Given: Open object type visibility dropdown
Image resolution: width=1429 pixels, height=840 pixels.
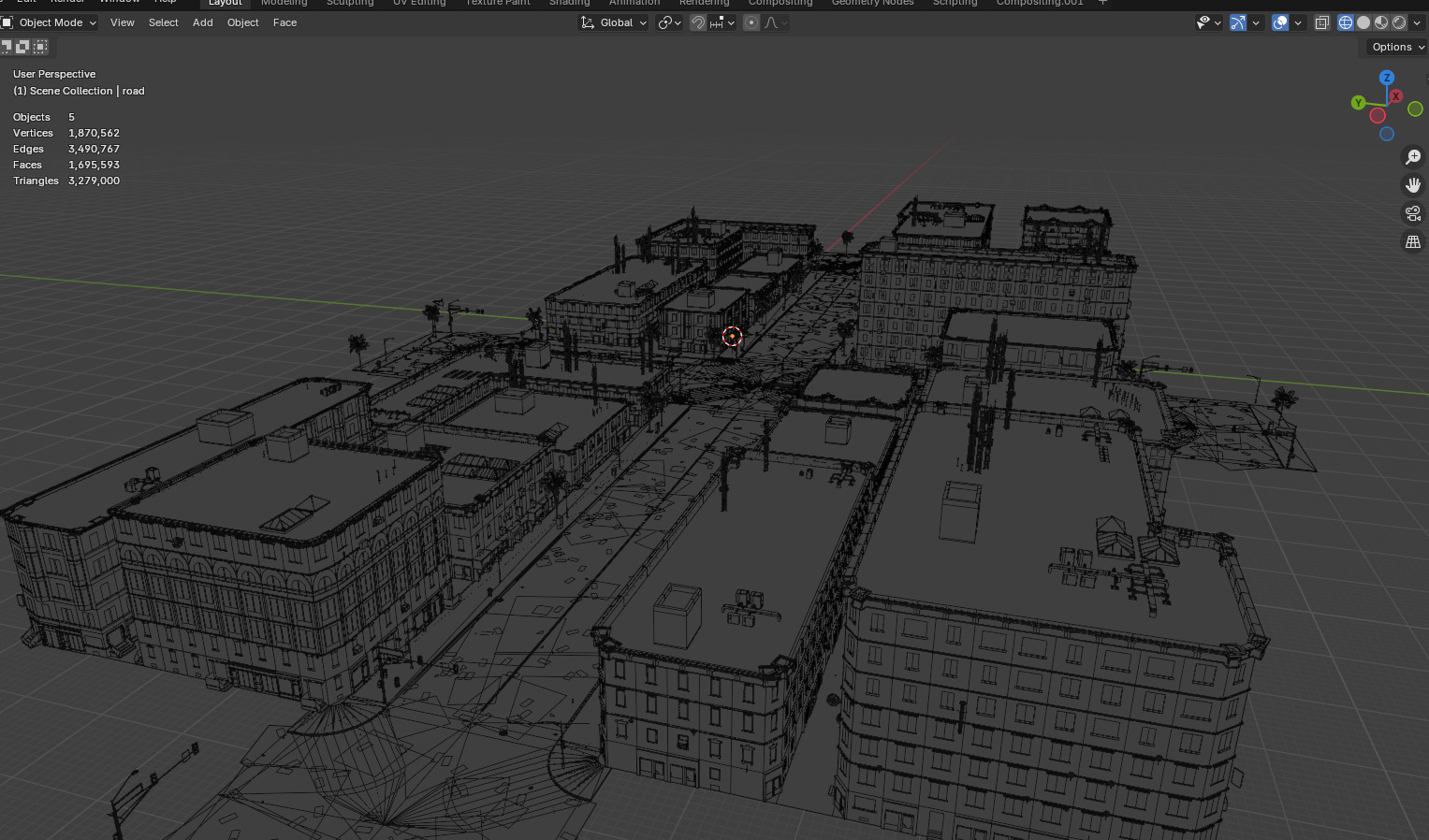Looking at the screenshot, I should [1209, 22].
